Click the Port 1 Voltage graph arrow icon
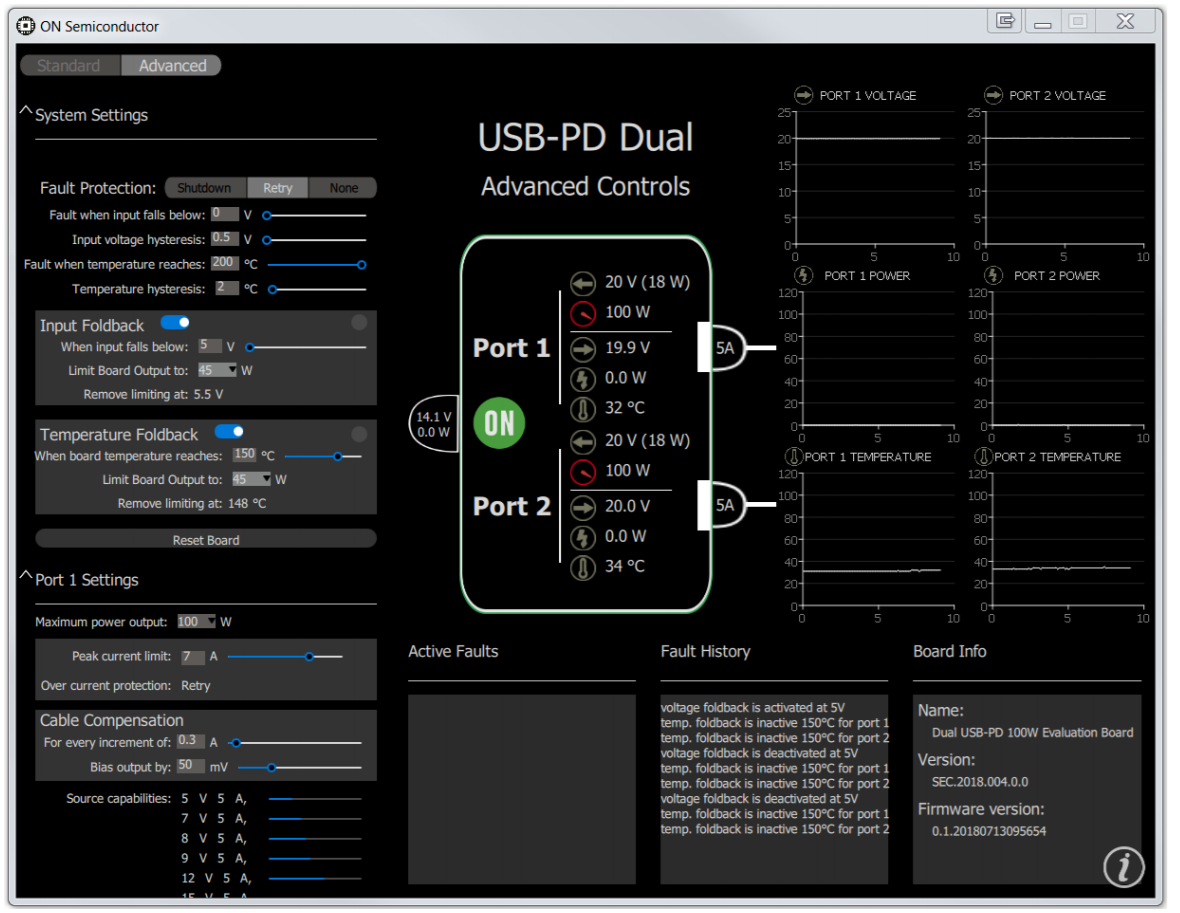1180x913 pixels. pos(803,95)
